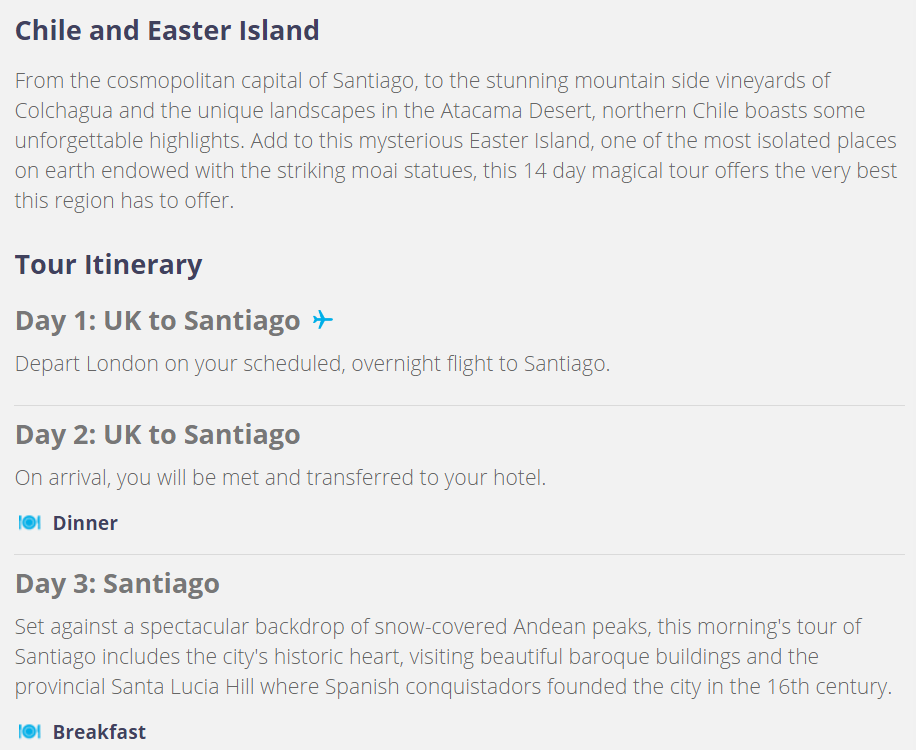
Task: Click the Dinner meal label
Action: 85,523
